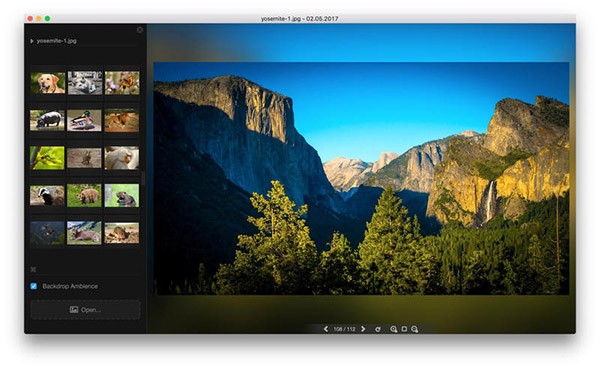This screenshot has width=600, height=375.
Task: Expand the yosemite-1.jpg disclosure triangle
Action: click(x=32, y=41)
